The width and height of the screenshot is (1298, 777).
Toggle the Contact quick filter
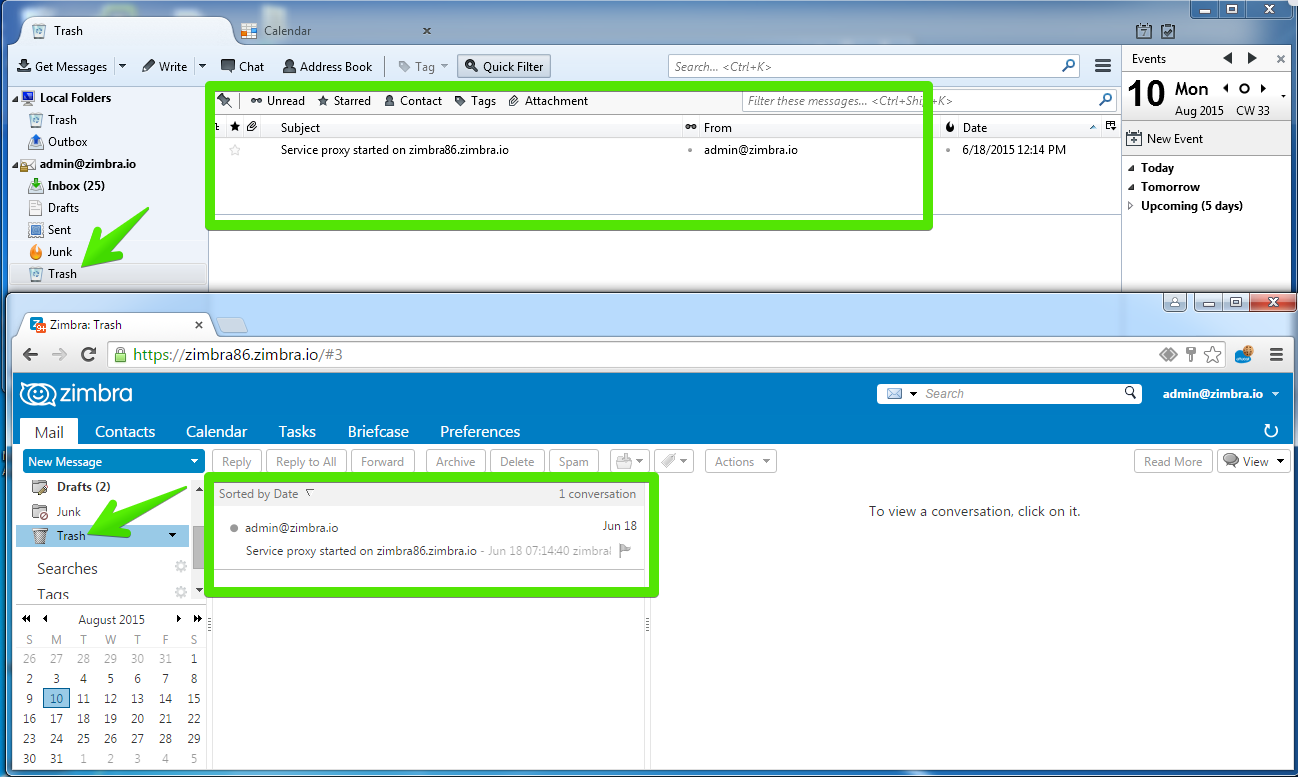point(413,101)
